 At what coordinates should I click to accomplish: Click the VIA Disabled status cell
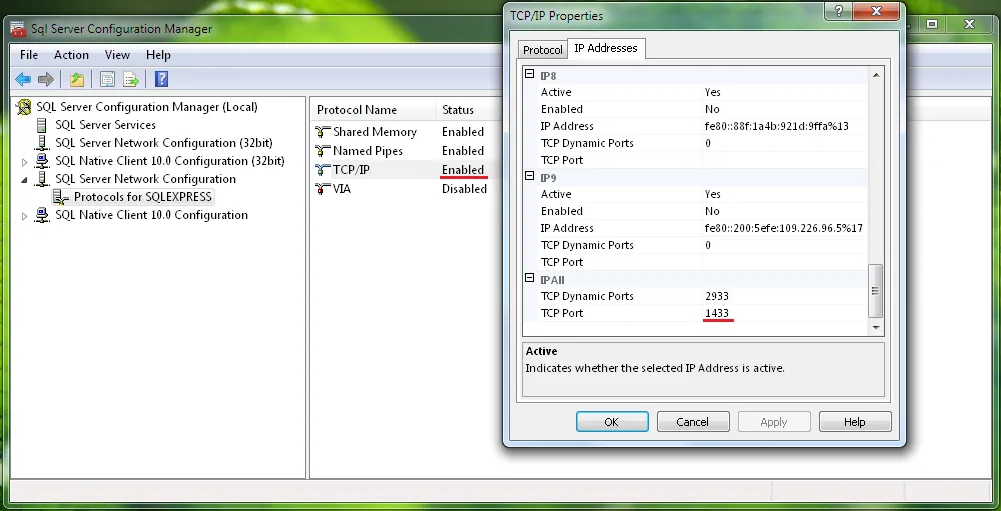tap(464, 189)
